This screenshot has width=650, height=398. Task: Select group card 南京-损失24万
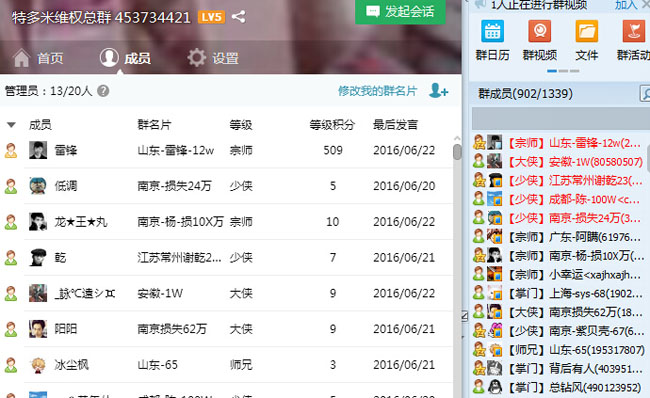click(175, 186)
